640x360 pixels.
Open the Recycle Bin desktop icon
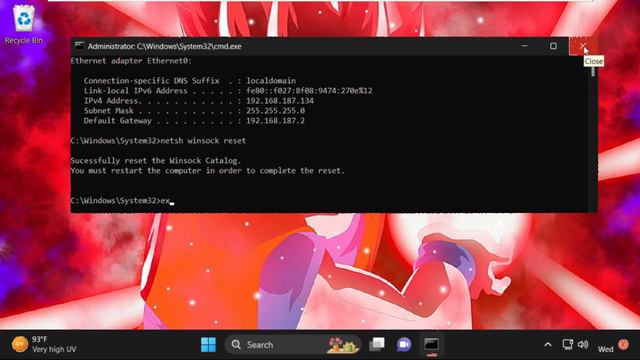(24, 24)
